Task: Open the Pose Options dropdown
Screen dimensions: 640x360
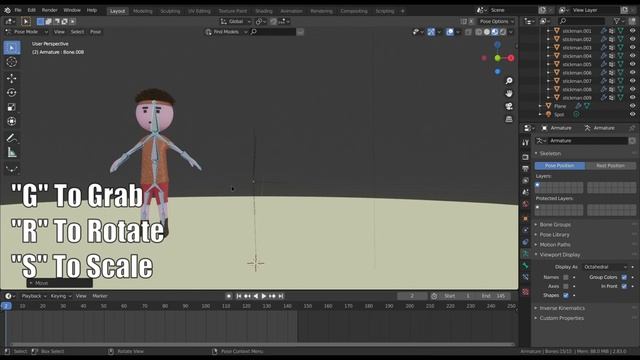Action: 497,21
